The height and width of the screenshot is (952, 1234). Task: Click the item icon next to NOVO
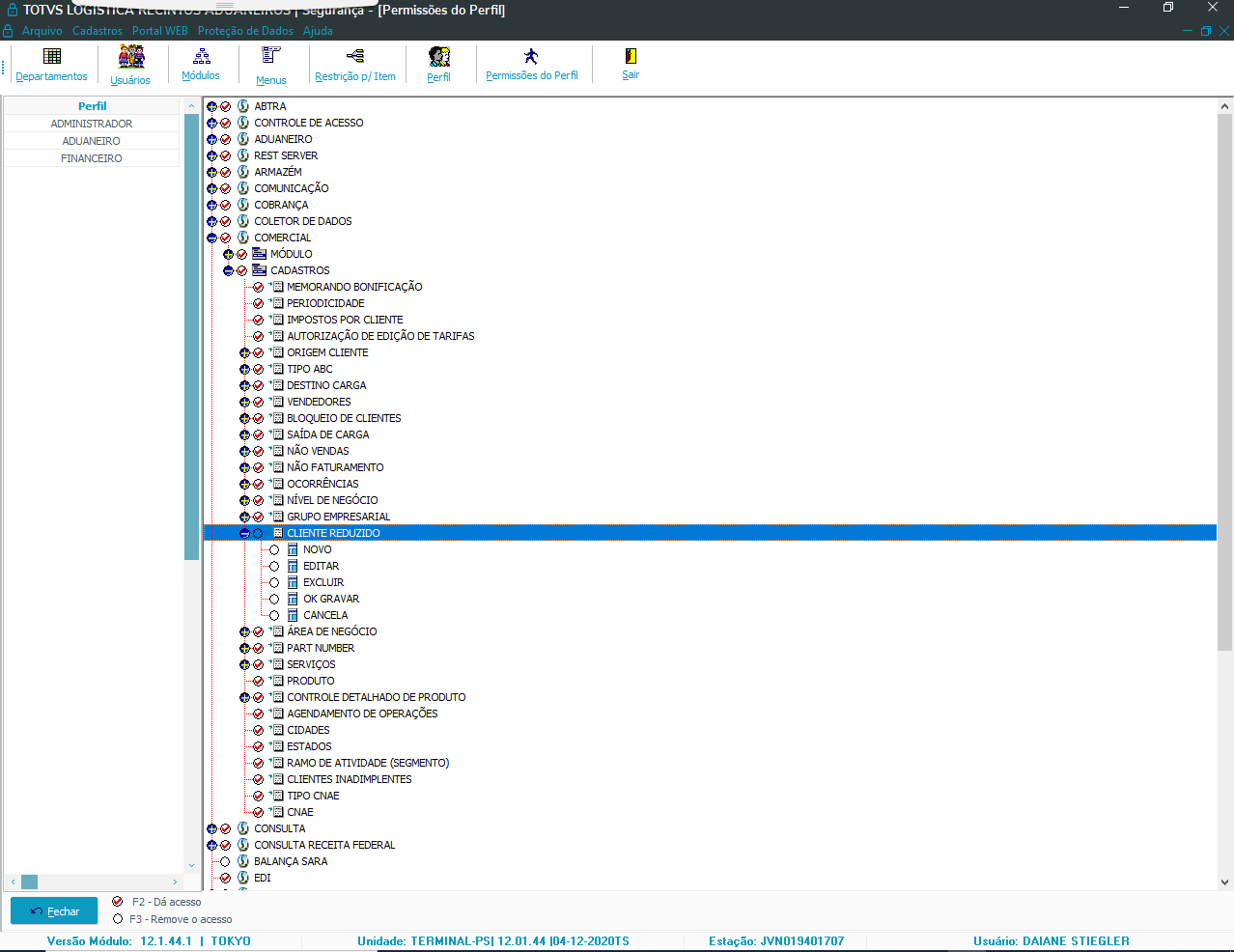293,549
